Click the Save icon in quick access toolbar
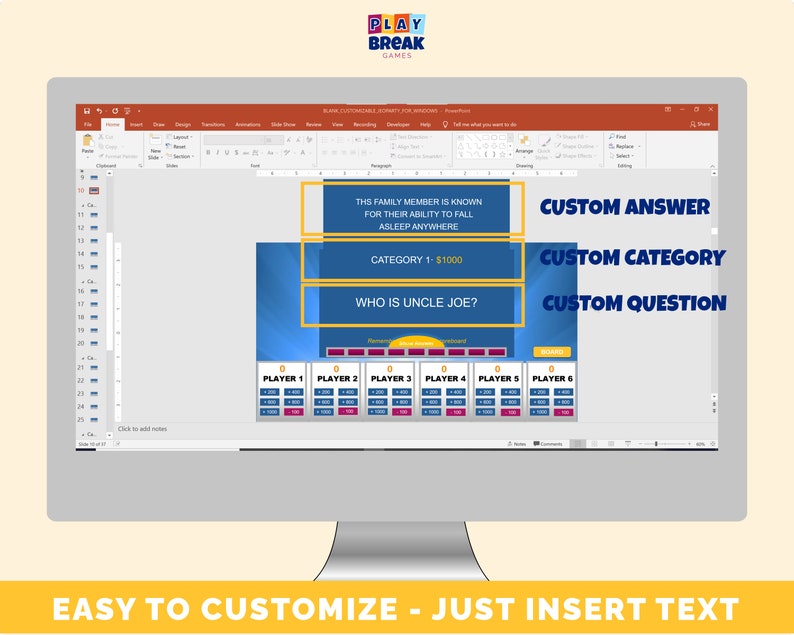The image size is (794, 635). click(87, 111)
